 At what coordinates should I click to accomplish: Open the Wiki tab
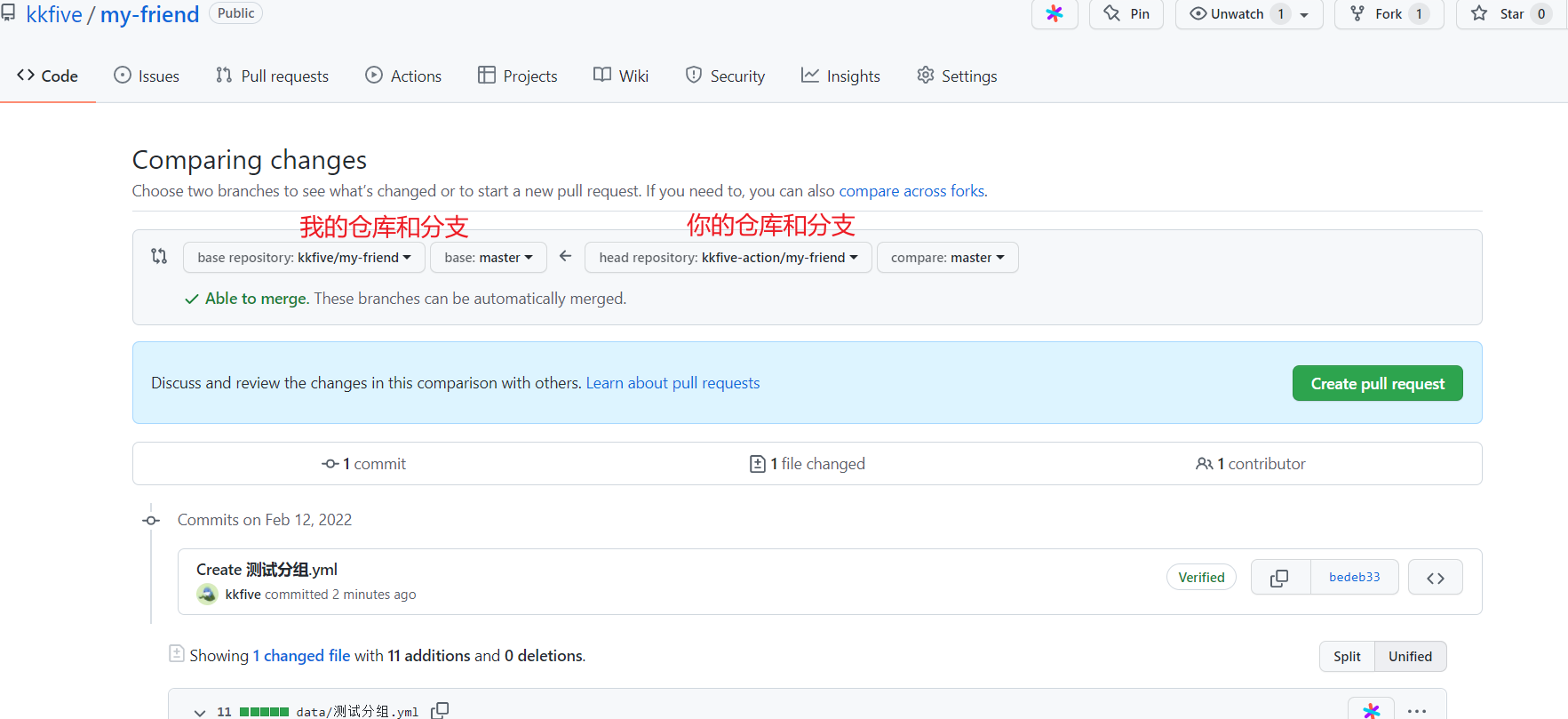click(x=621, y=76)
